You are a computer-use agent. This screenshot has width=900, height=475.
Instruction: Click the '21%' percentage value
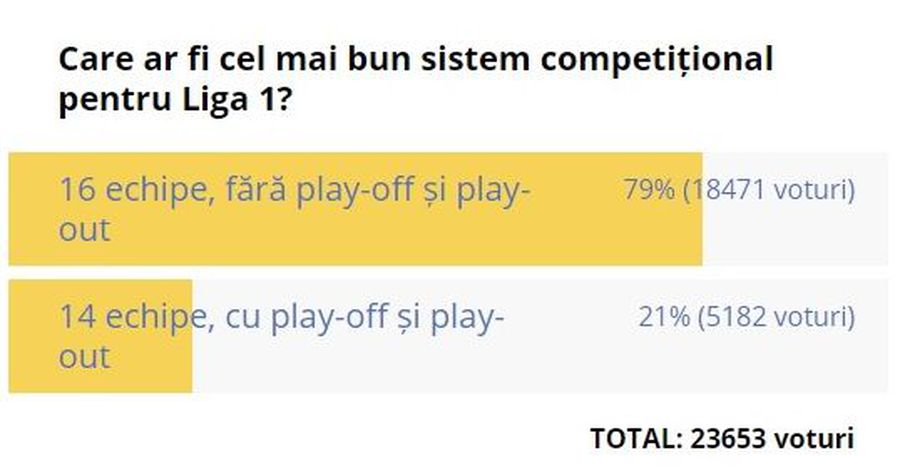(x=664, y=317)
